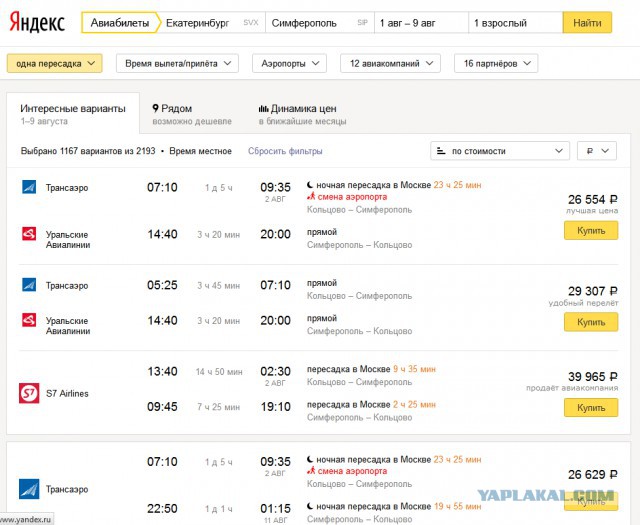Click the 26 629 ₽ price
Screen dimensions: 640x525
(593, 474)
